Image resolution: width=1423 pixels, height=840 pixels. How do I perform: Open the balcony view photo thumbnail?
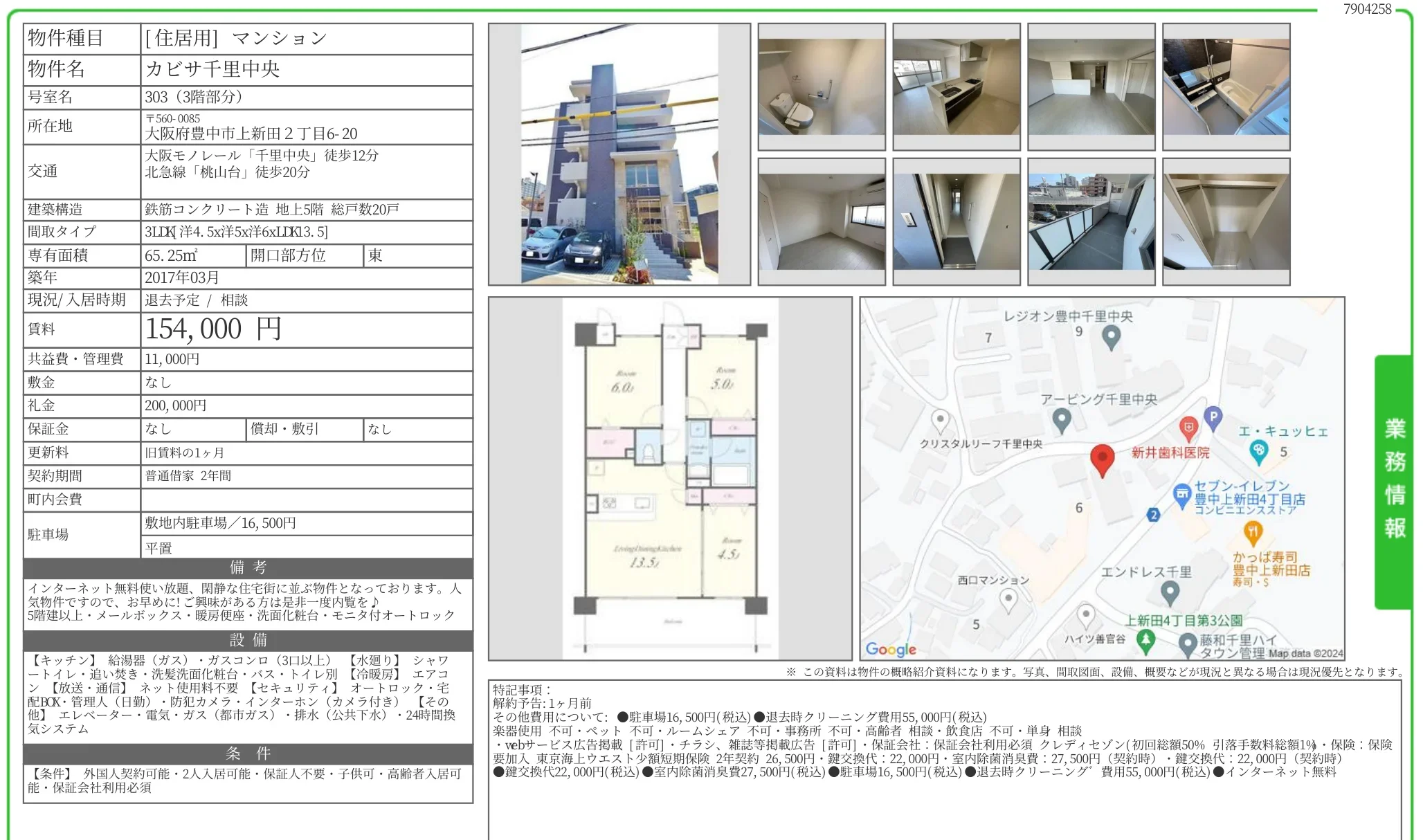click(x=1091, y=221)
